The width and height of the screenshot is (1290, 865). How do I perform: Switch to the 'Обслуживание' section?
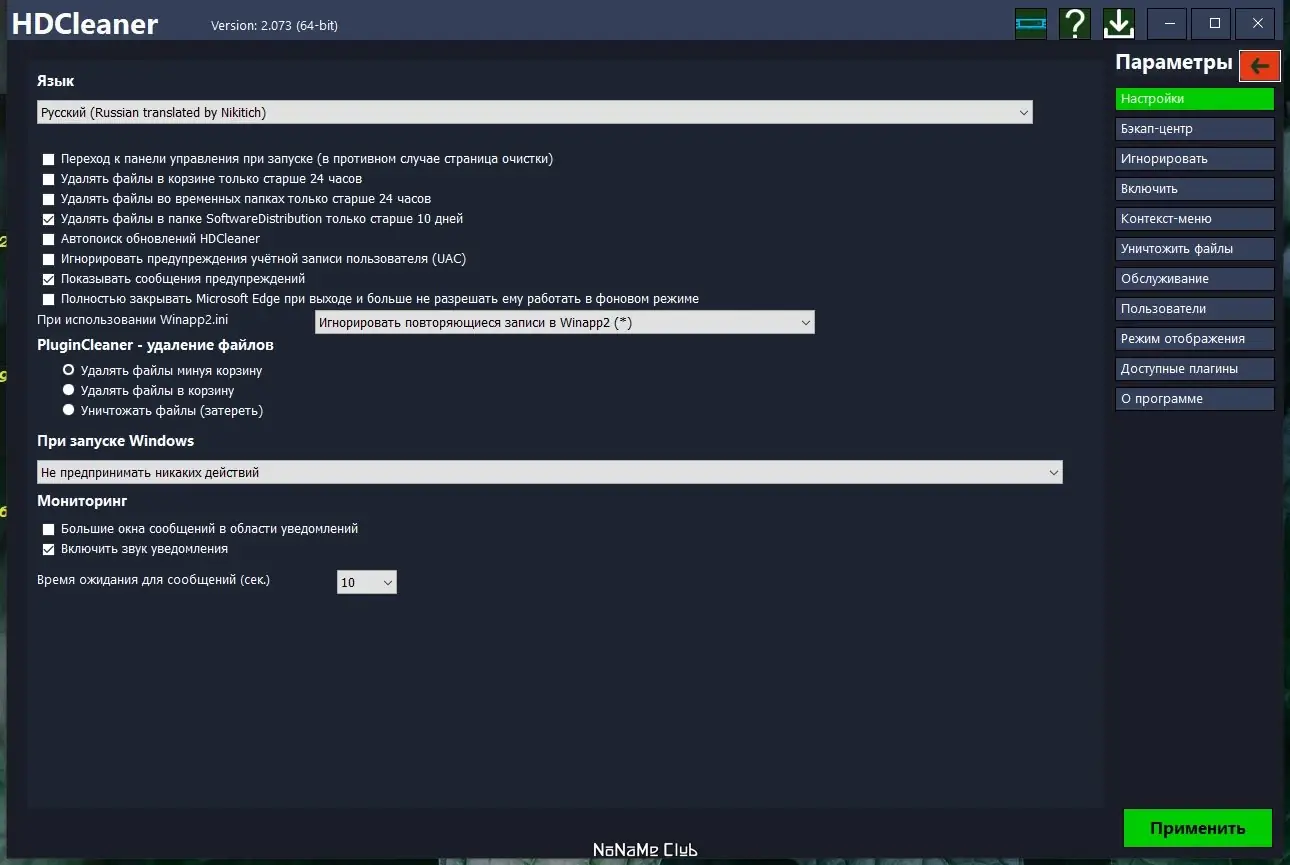click(x=1195, y=279)
